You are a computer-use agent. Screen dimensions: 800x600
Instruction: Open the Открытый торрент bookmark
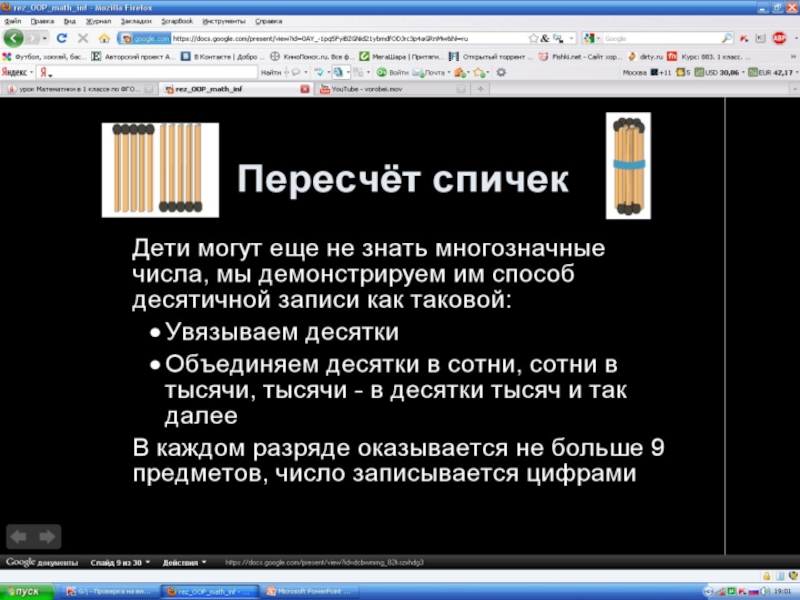[491, 57]
